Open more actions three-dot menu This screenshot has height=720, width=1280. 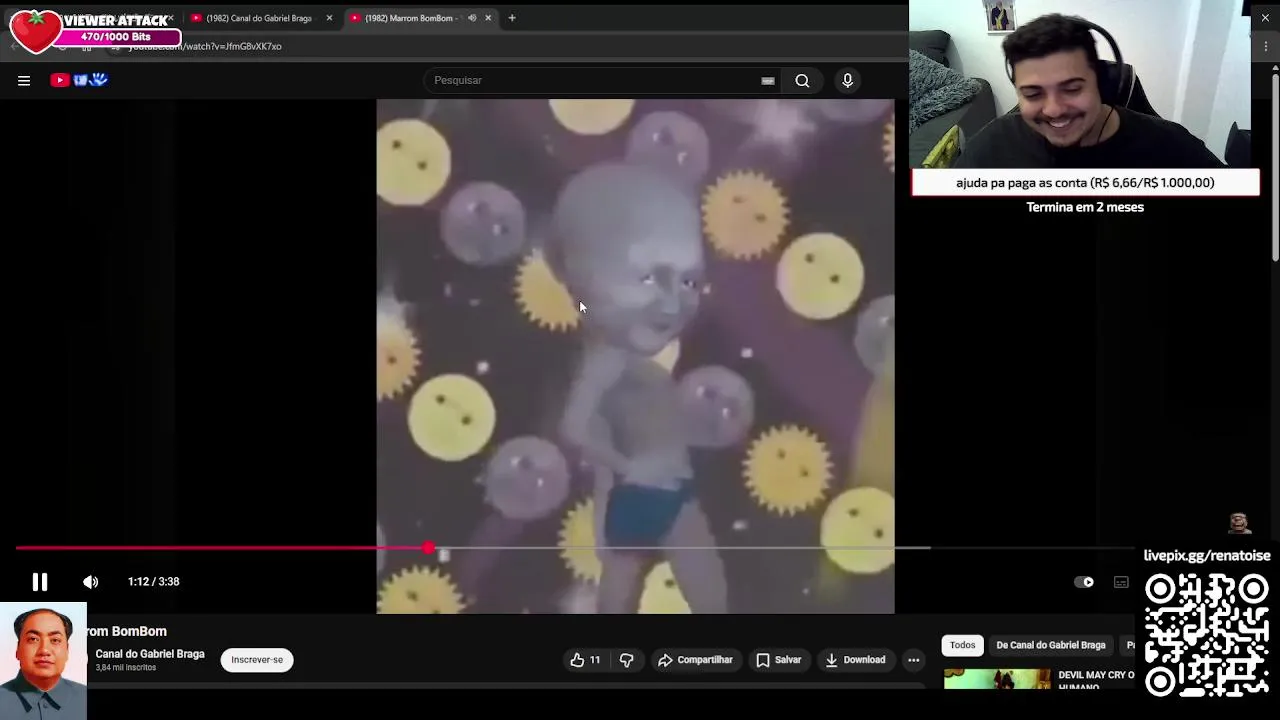coord(913,660)
